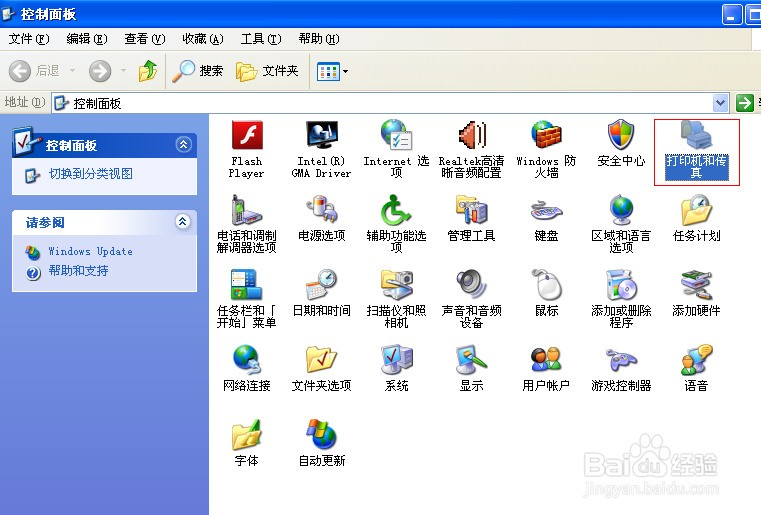Open 字体 fonts folder icon
The width and height of the screenshot is (761, 515).
(247, 443)
